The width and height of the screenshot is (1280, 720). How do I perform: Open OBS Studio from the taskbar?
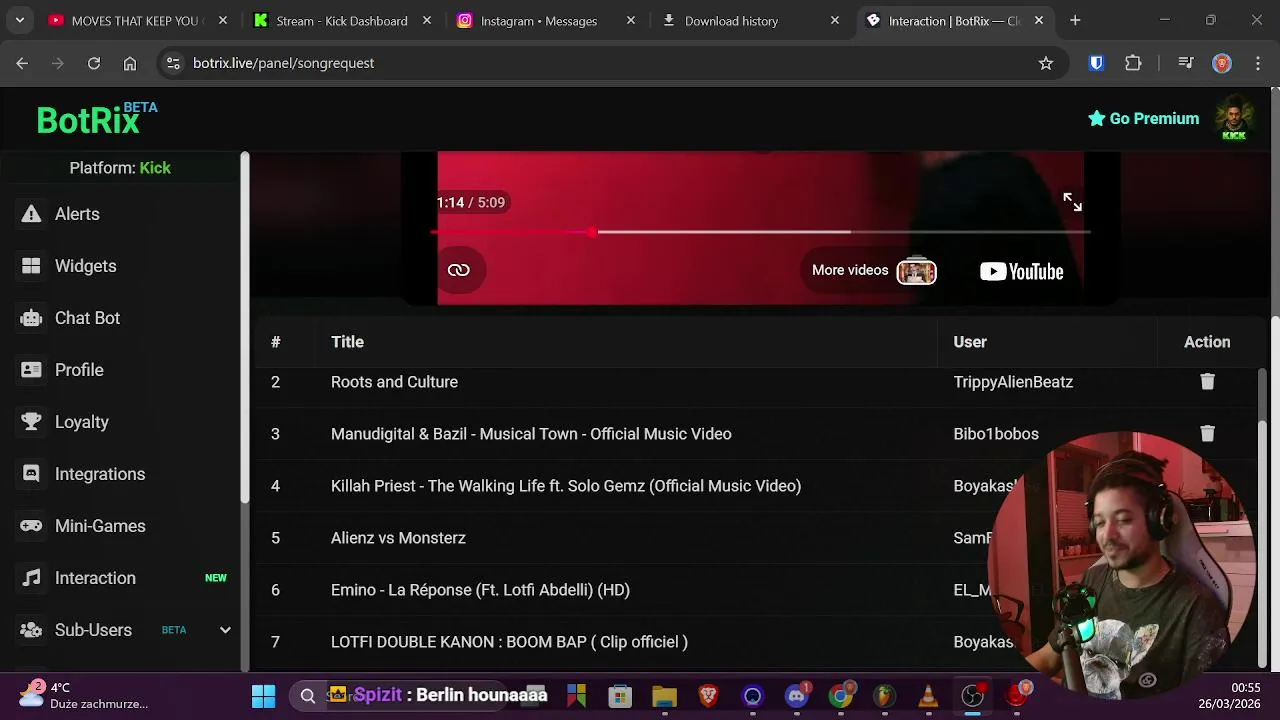coord(973,696)
